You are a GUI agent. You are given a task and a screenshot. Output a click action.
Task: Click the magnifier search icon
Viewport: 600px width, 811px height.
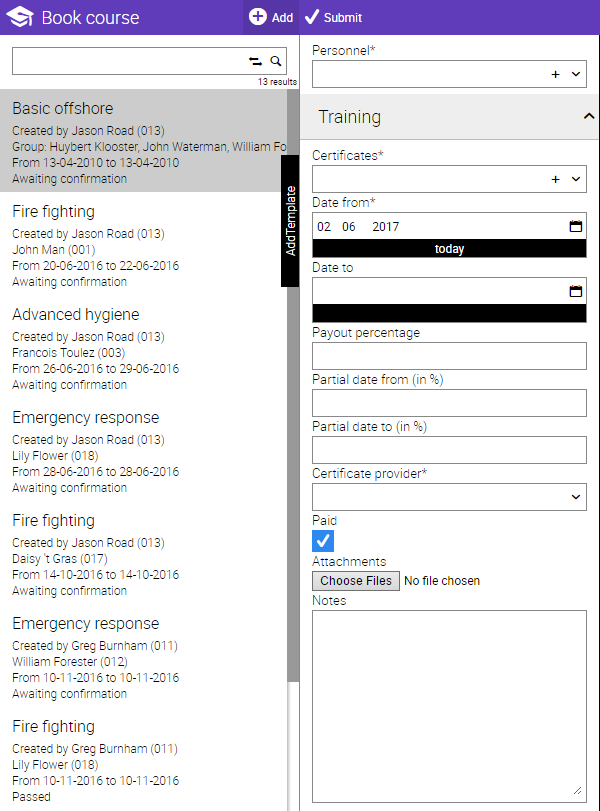pyautogui.click(x=276, y=62)
